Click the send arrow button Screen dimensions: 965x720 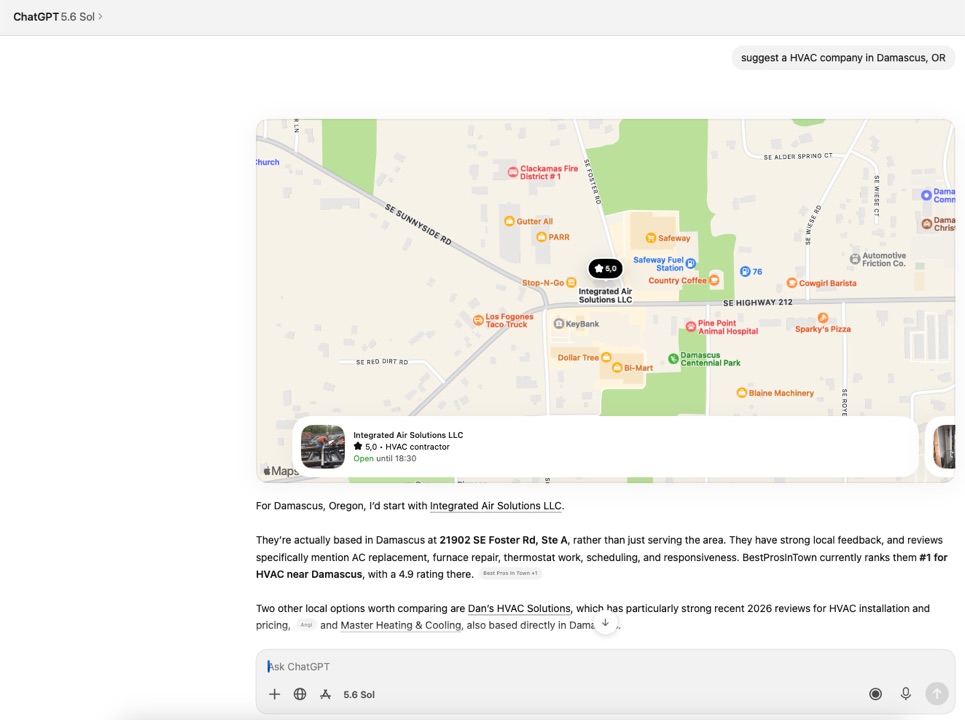coord(937,694)
